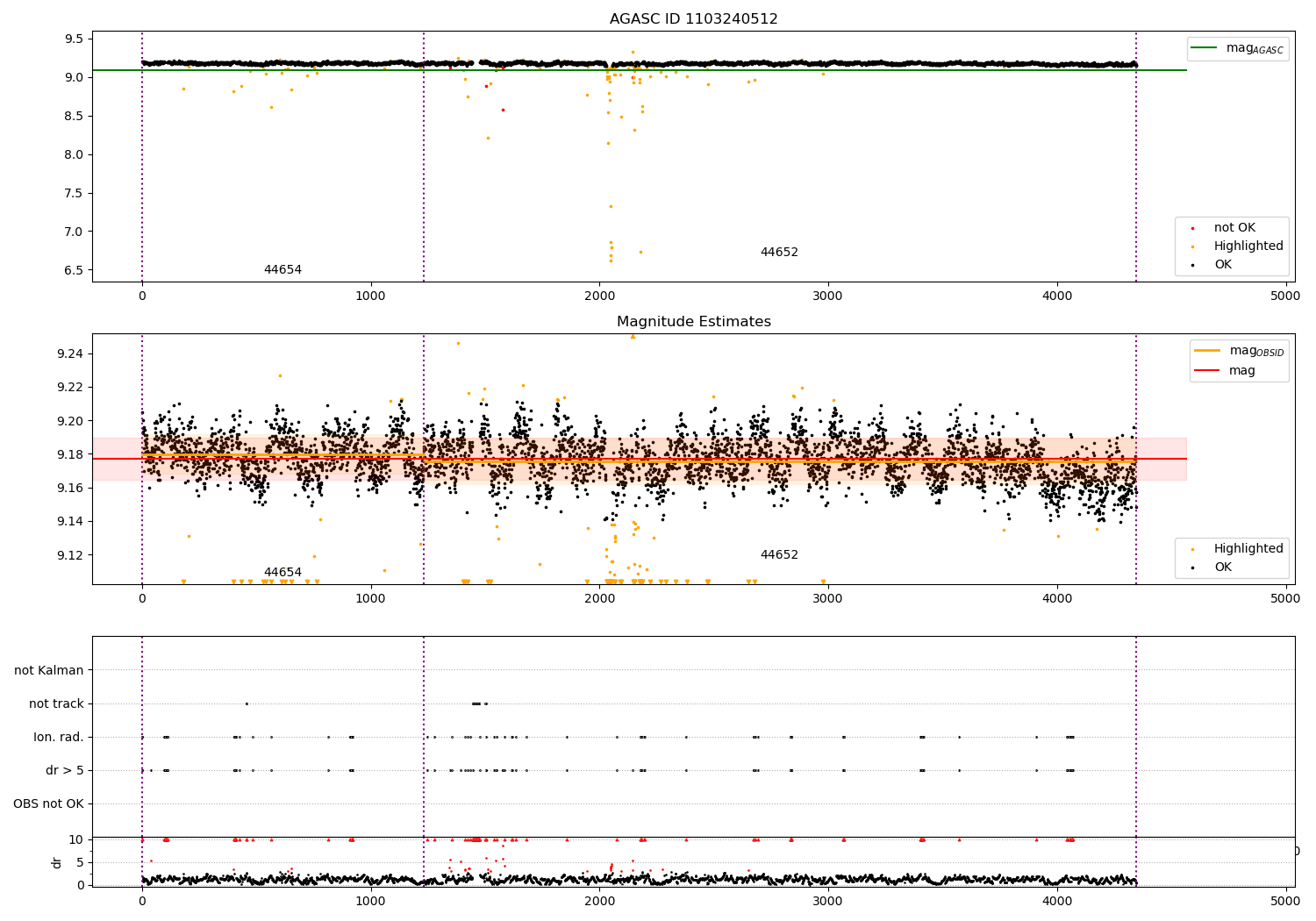Viewport: 1316px width, 921px height.
Task: Click the '44654' label in Magnitude Estimates plot
Action: 283,573
